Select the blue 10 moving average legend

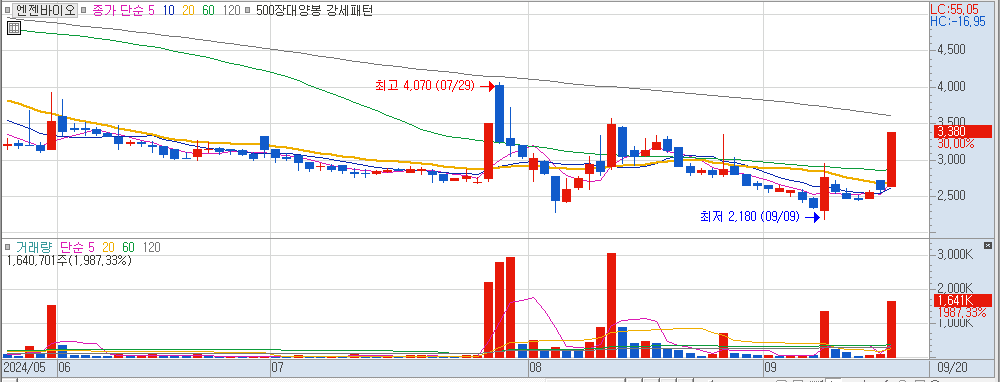tap(168, 10)
